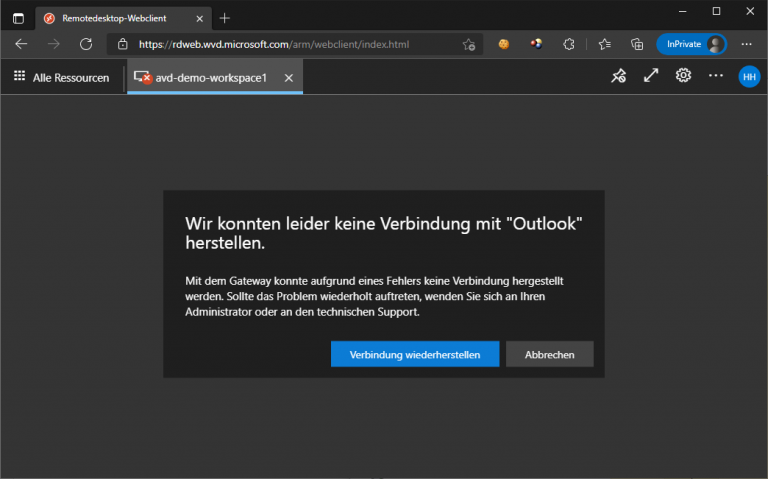
Task: Open a new browser tab
Action: [225, 18]
